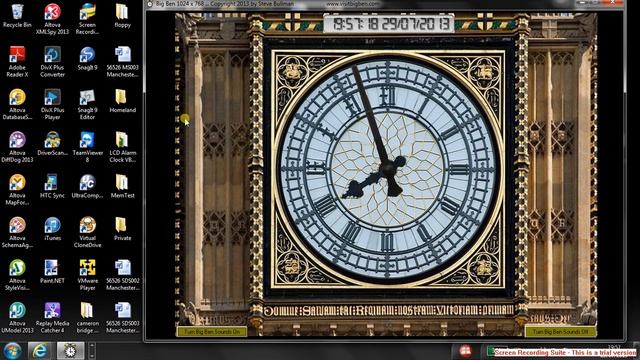Open HTC Sync shortcut
Viewport: 640px width, 360px height.
point(52,187)
